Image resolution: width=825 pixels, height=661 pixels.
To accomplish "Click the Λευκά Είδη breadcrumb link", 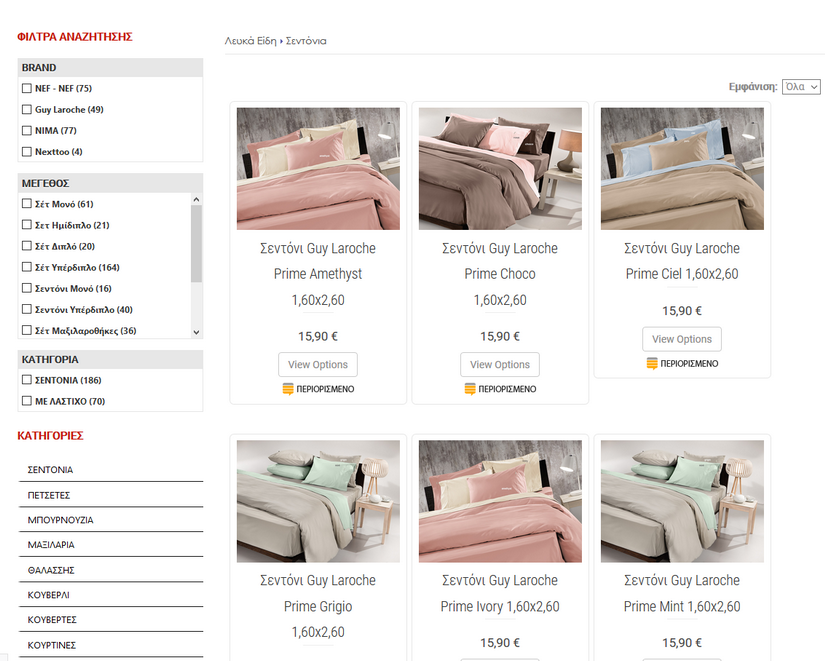I will [x=250, y=41].
